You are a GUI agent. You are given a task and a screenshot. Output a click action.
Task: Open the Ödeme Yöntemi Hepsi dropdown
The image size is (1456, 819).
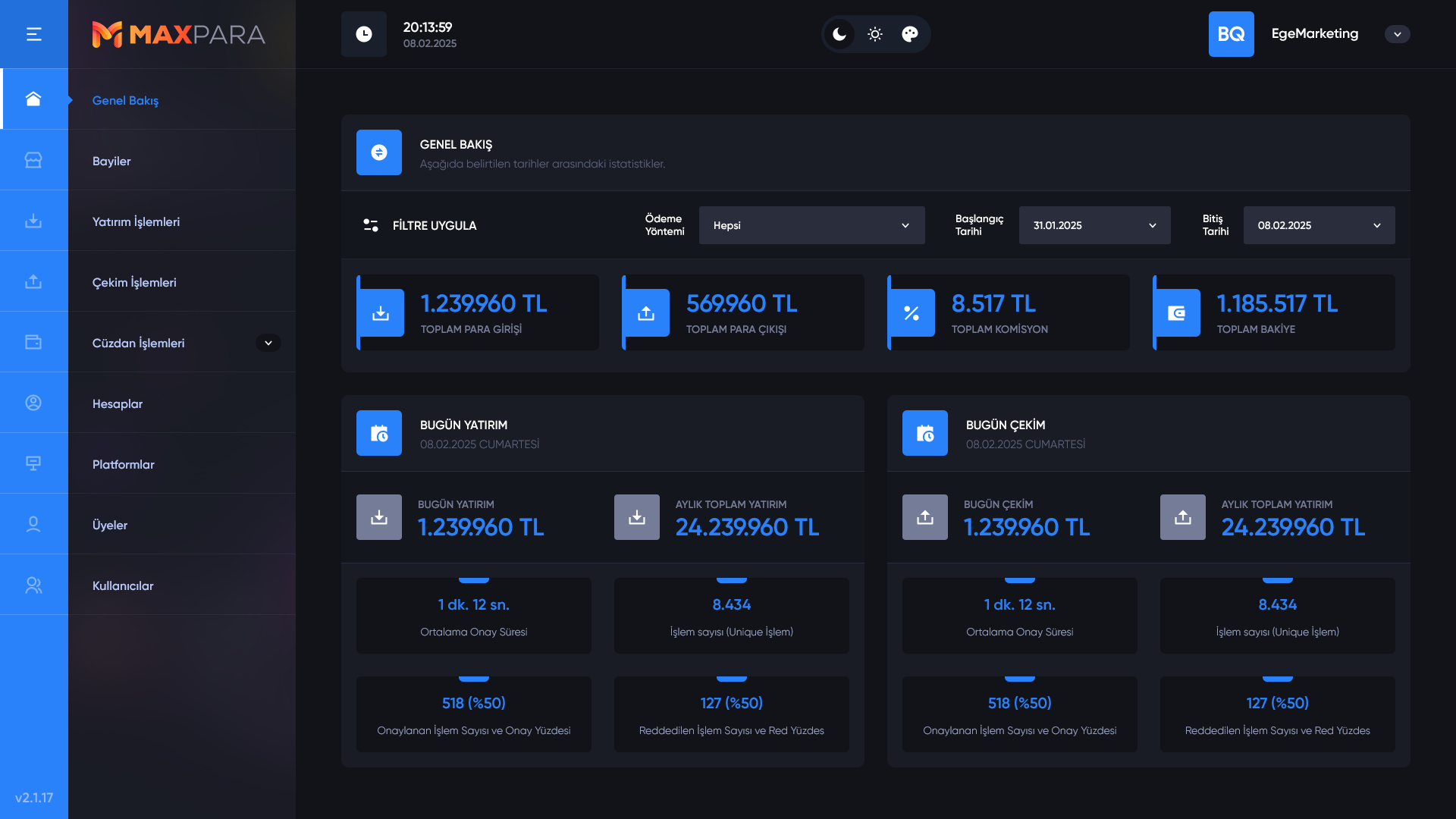811,225
